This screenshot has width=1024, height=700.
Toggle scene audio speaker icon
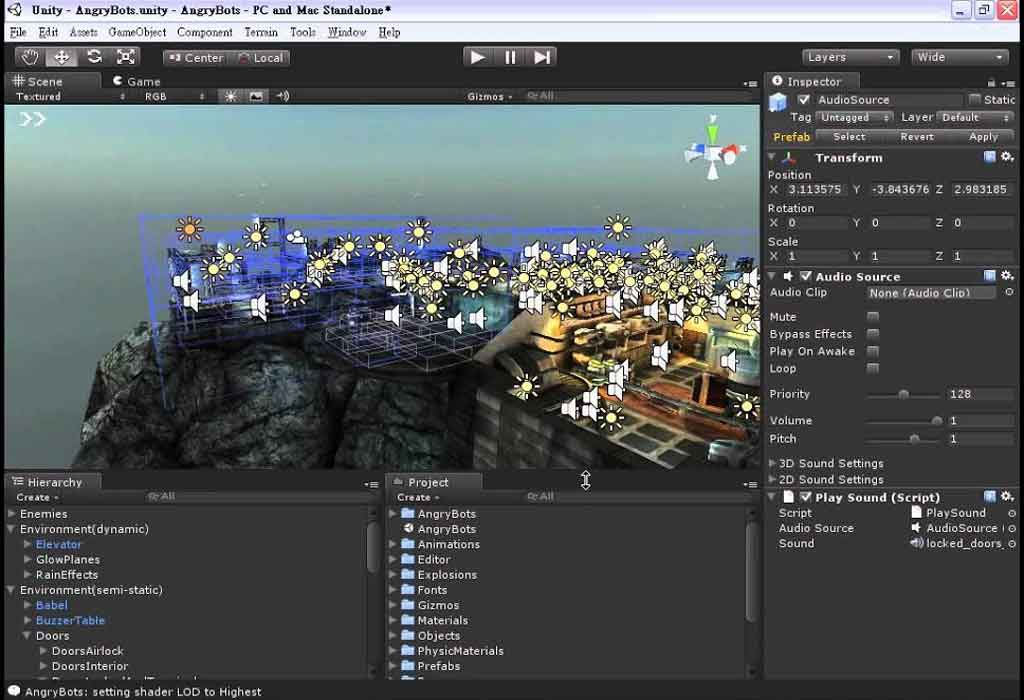pyautogui.click(x=283, y=96)
